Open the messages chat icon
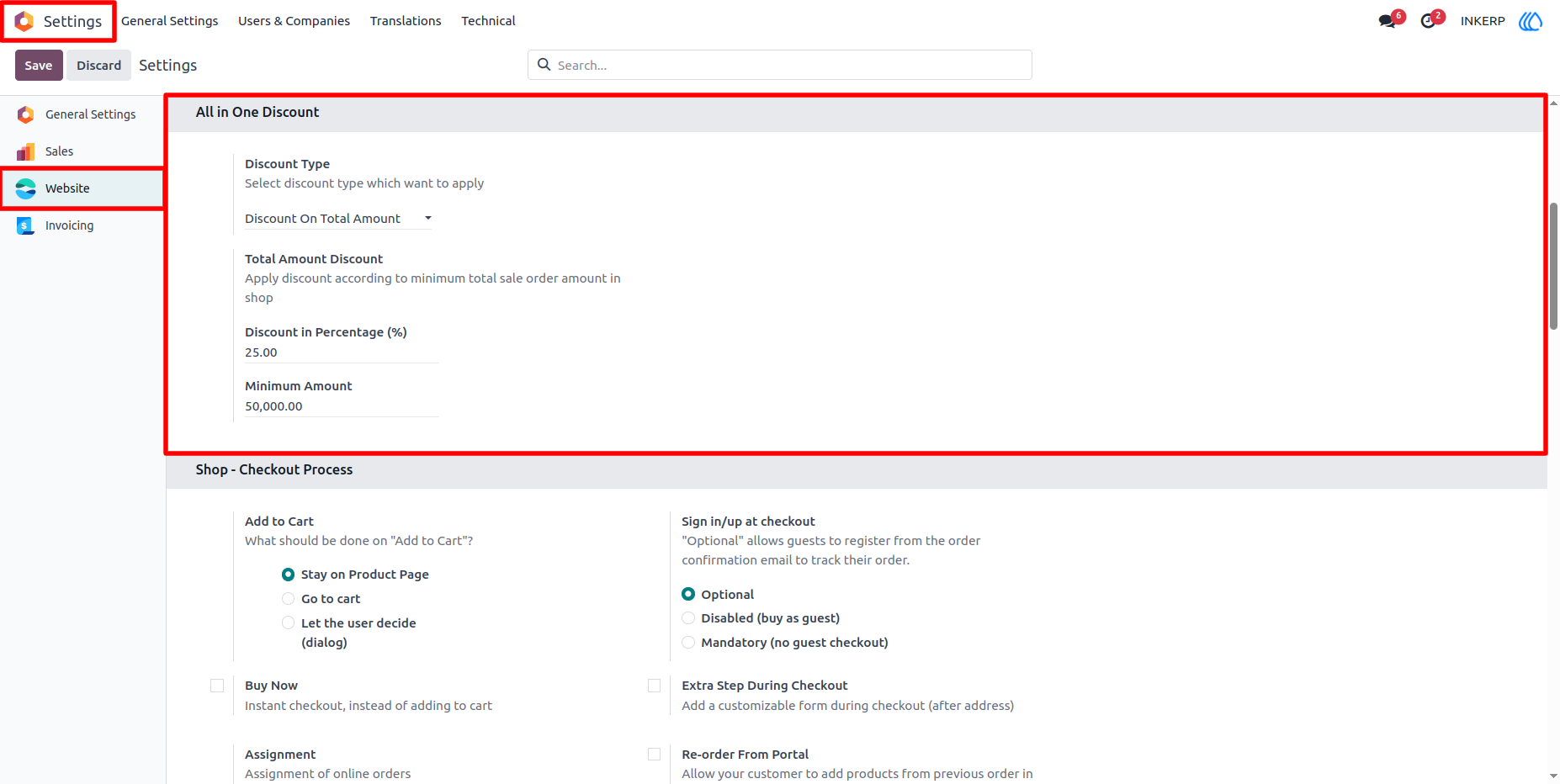 tap(1388, 21)
